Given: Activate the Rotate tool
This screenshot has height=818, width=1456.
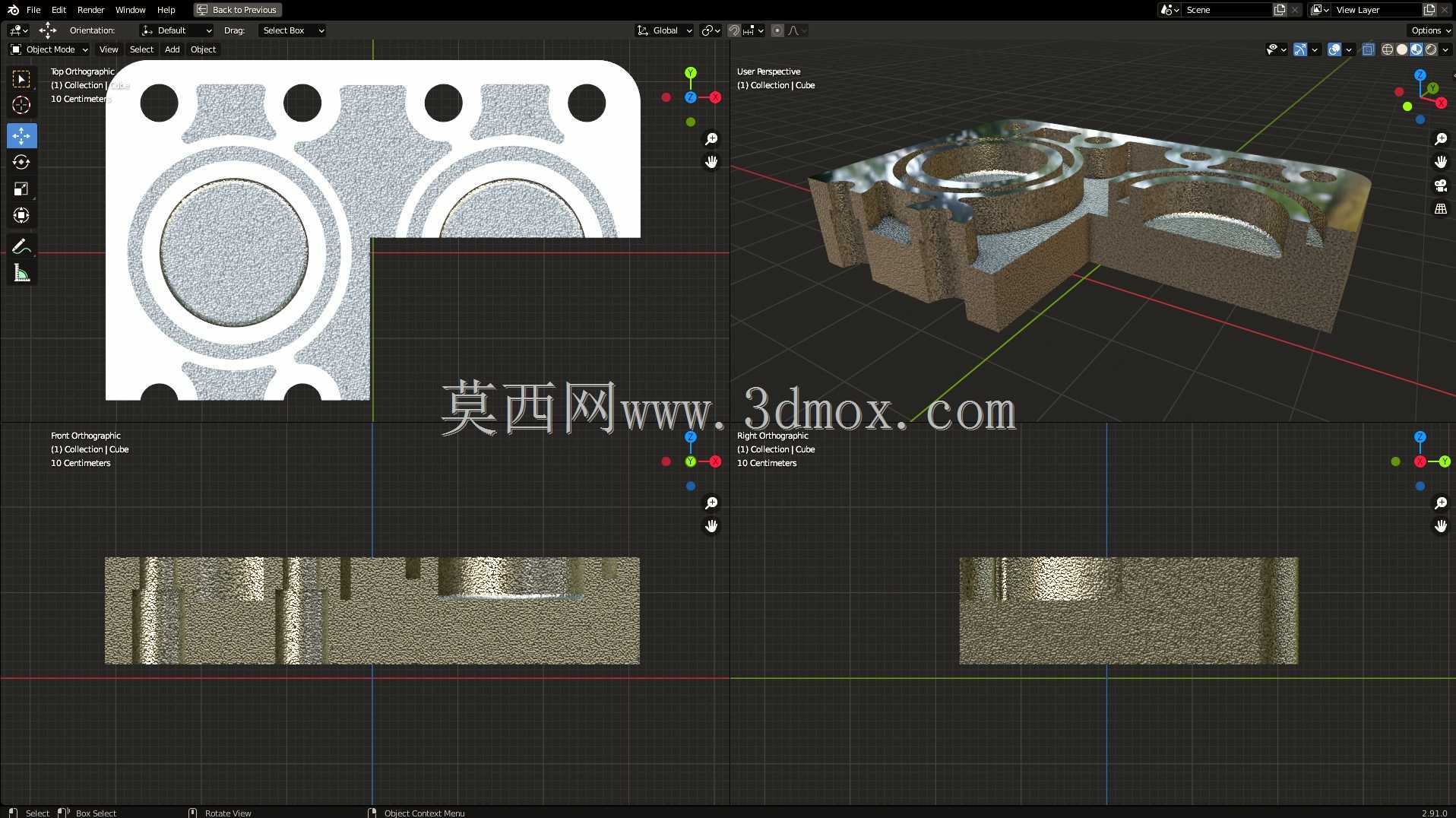Looking at the screenshot, I should tap(21, 162).
